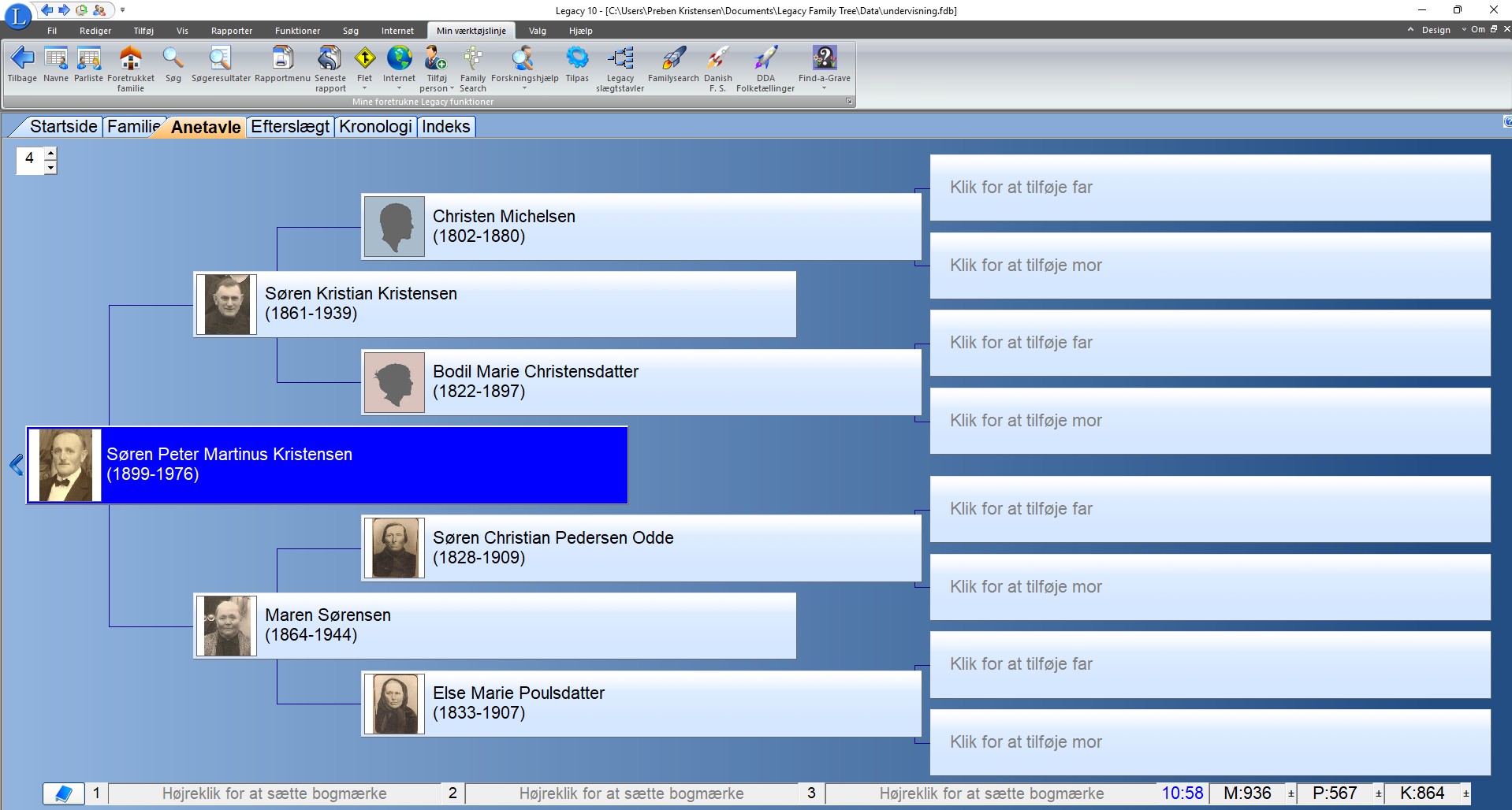Go to Foretrukket familie house icon
Image resolution: width=1512 pixels, height=810 pixels.
pos(131,59)
